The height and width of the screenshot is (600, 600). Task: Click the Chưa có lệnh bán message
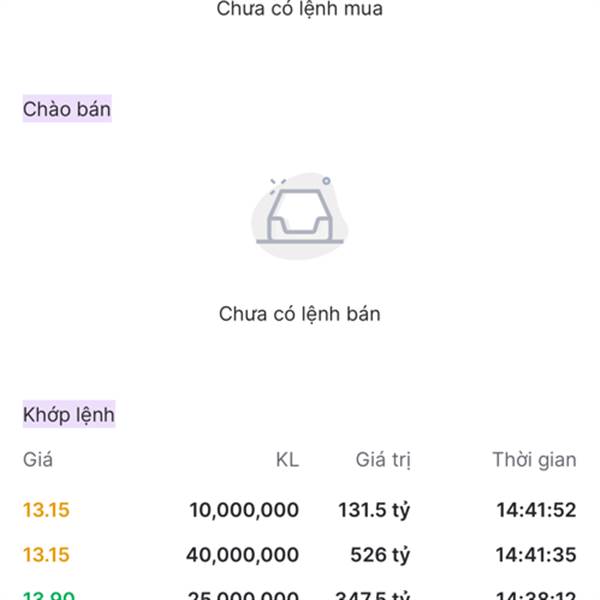(300, 314)
